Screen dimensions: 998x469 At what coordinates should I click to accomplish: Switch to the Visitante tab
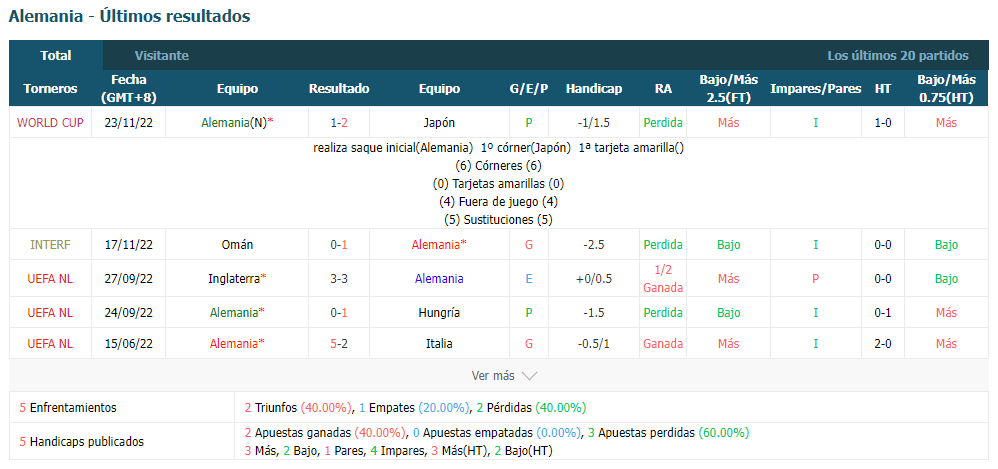[162, 55]
